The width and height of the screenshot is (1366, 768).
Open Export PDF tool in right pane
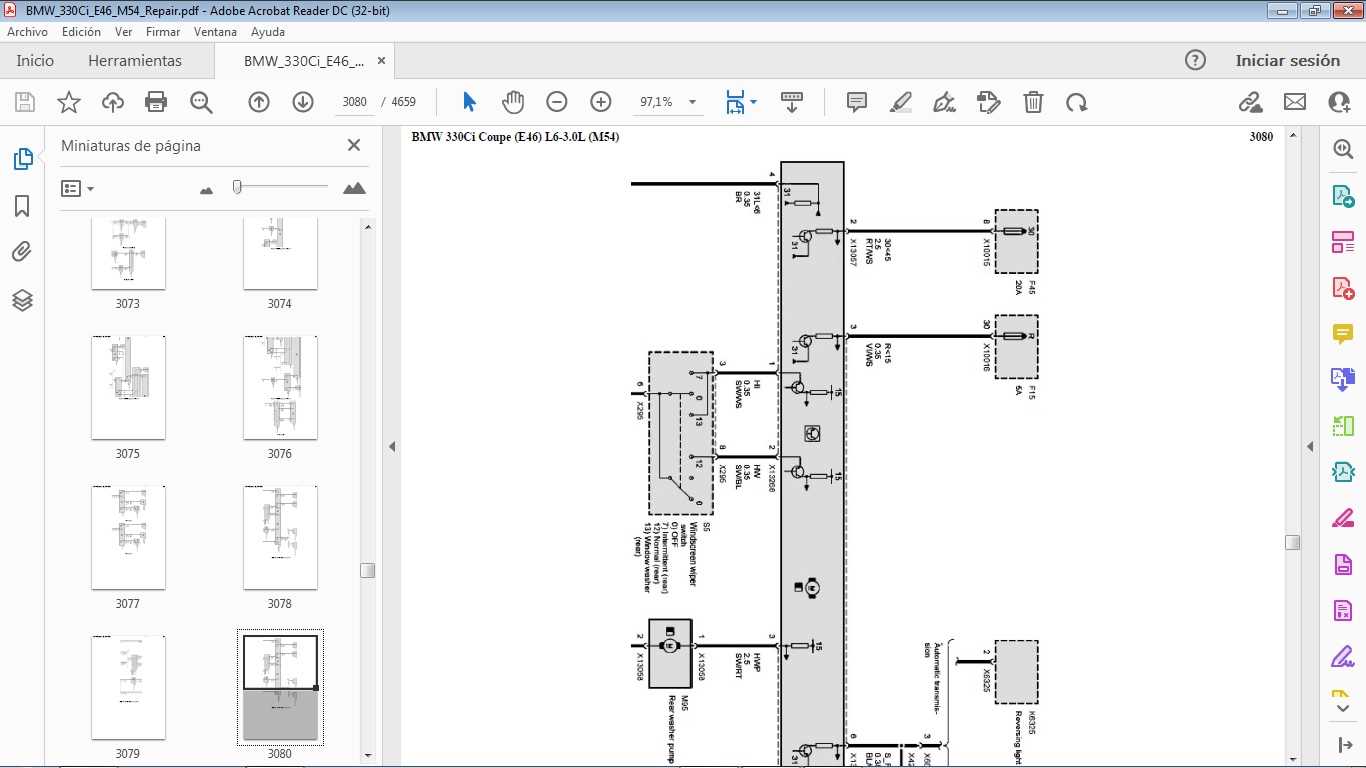click(1343, 196)
